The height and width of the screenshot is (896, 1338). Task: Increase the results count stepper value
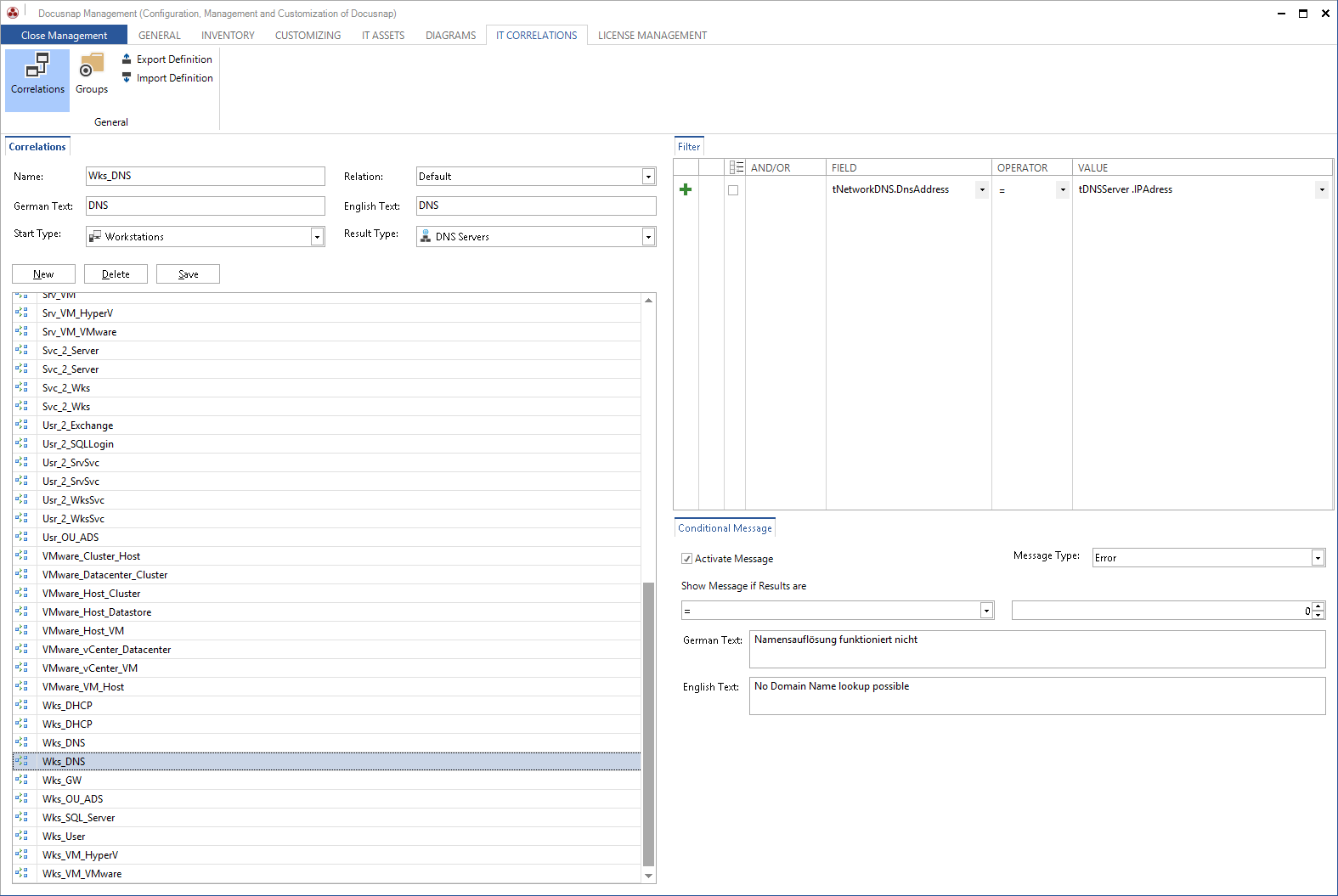pos(1318,606)
